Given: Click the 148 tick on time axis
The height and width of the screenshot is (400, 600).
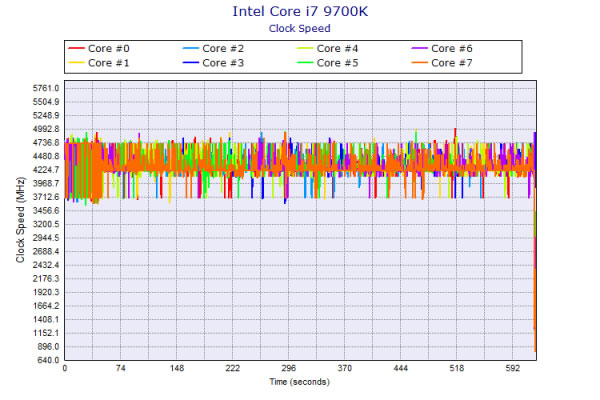Looking at the screenshot, I should [177, 368].
